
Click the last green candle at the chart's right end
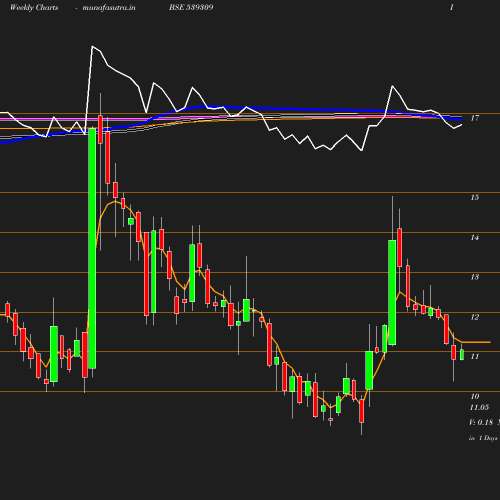coord(462,355)
